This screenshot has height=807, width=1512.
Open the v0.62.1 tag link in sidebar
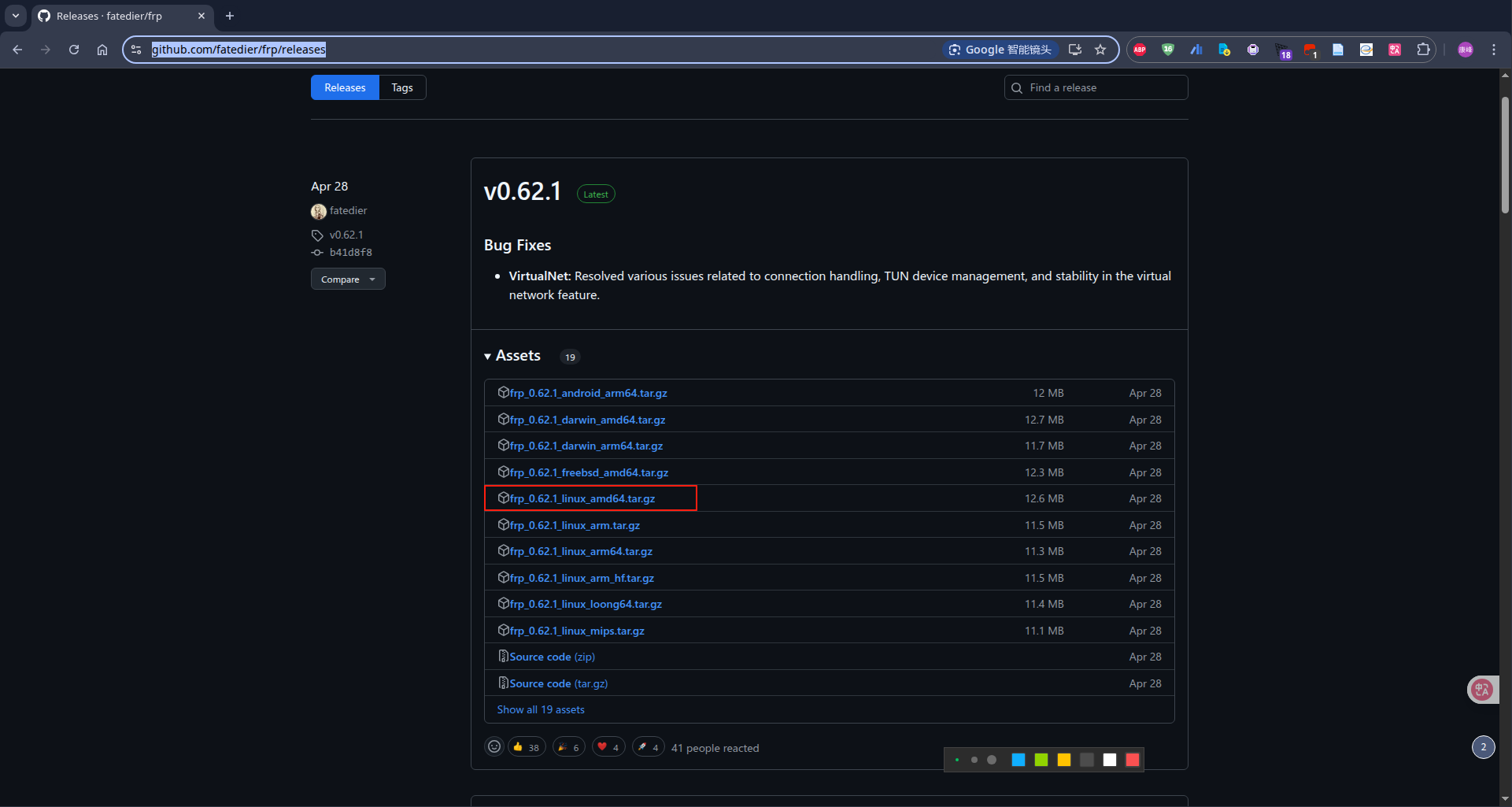(x=346, y=235)
